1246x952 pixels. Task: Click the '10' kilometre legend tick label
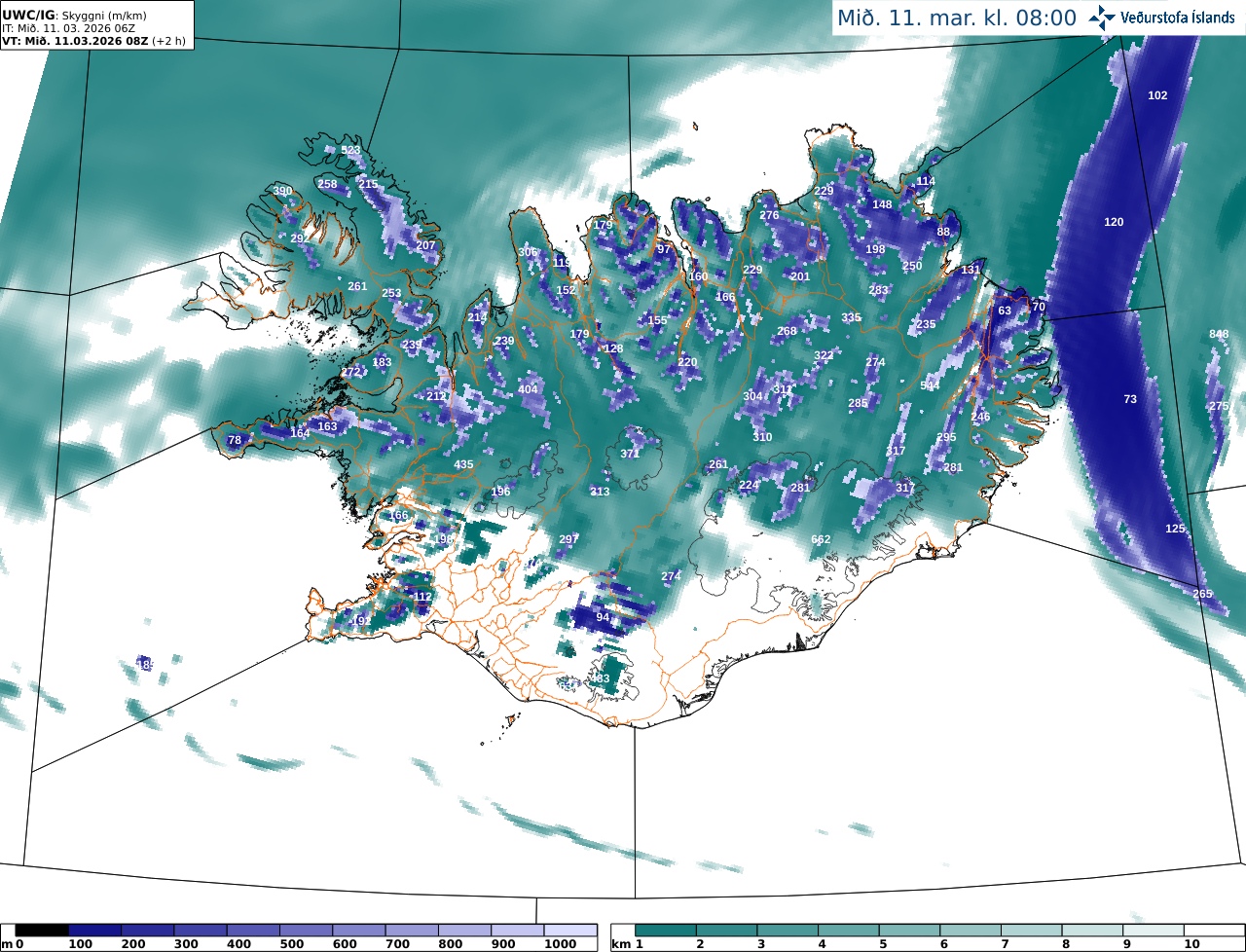1191,944
